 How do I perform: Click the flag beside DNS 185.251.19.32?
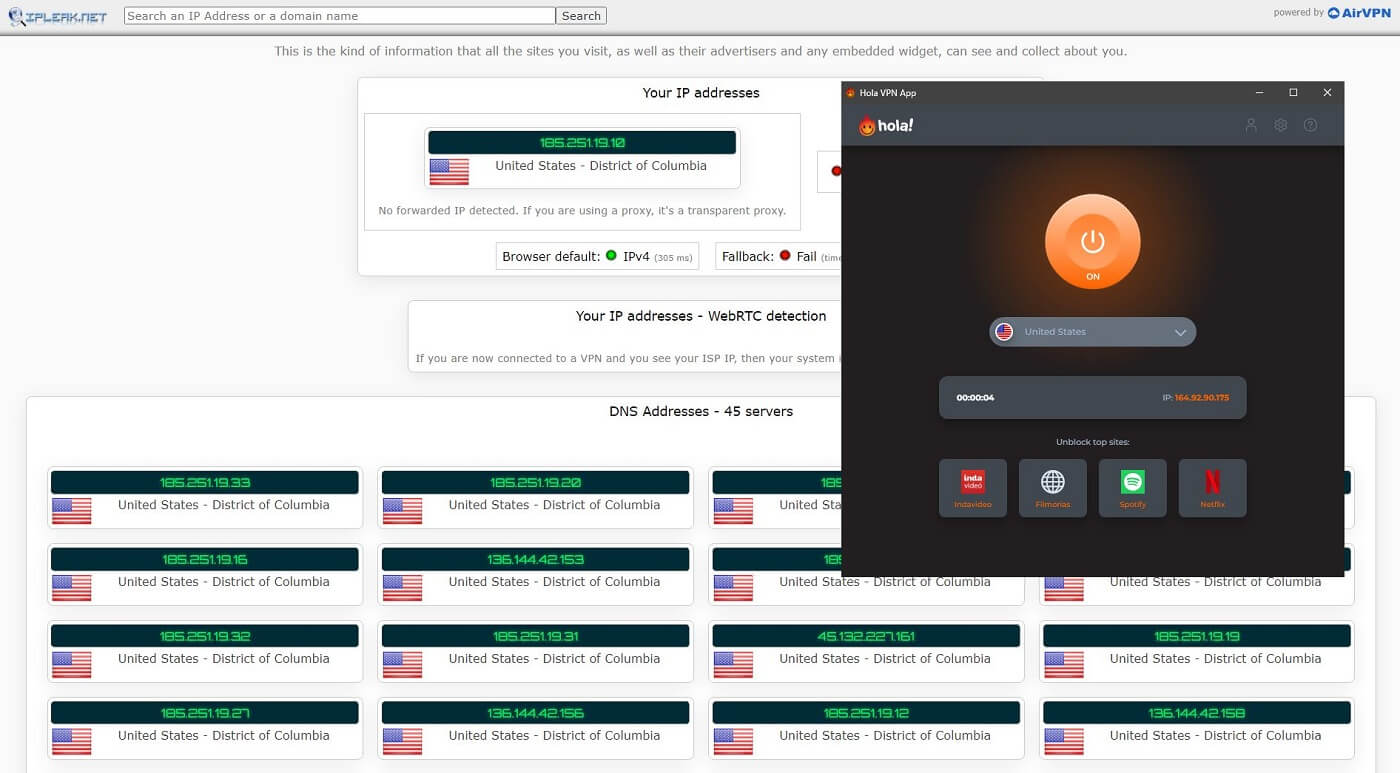(71, 665)
